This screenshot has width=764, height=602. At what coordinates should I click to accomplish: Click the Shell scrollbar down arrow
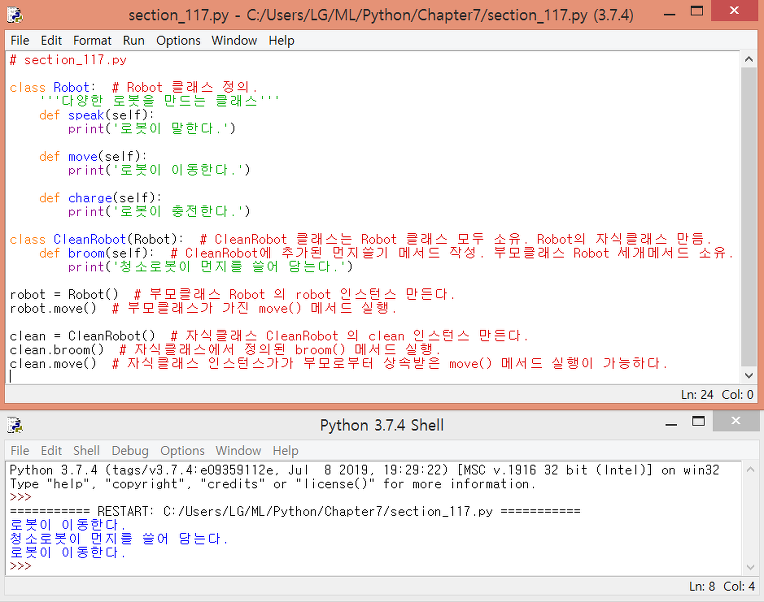(x=750, y=567)
